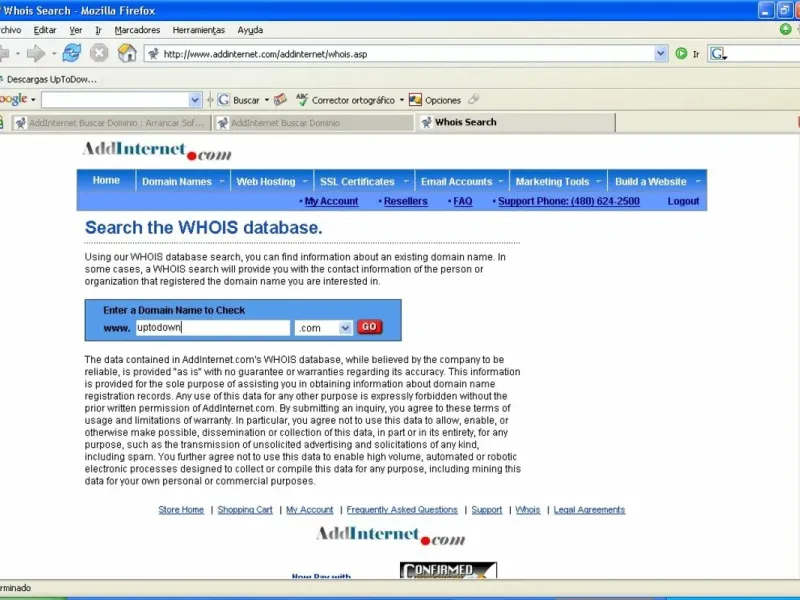Open the Resellers link
Image resolution: width=800 pixels, height=600 pixels.
(406, 201)
